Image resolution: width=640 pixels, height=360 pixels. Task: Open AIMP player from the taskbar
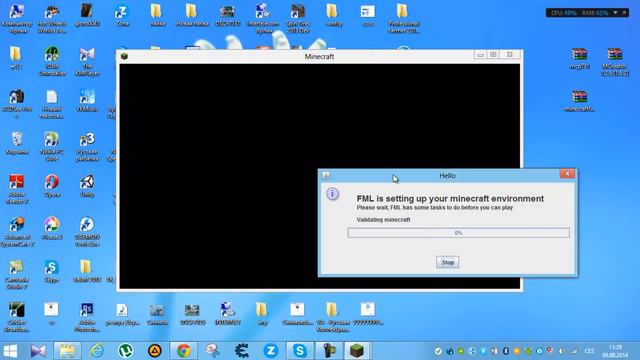click(154, 351)
